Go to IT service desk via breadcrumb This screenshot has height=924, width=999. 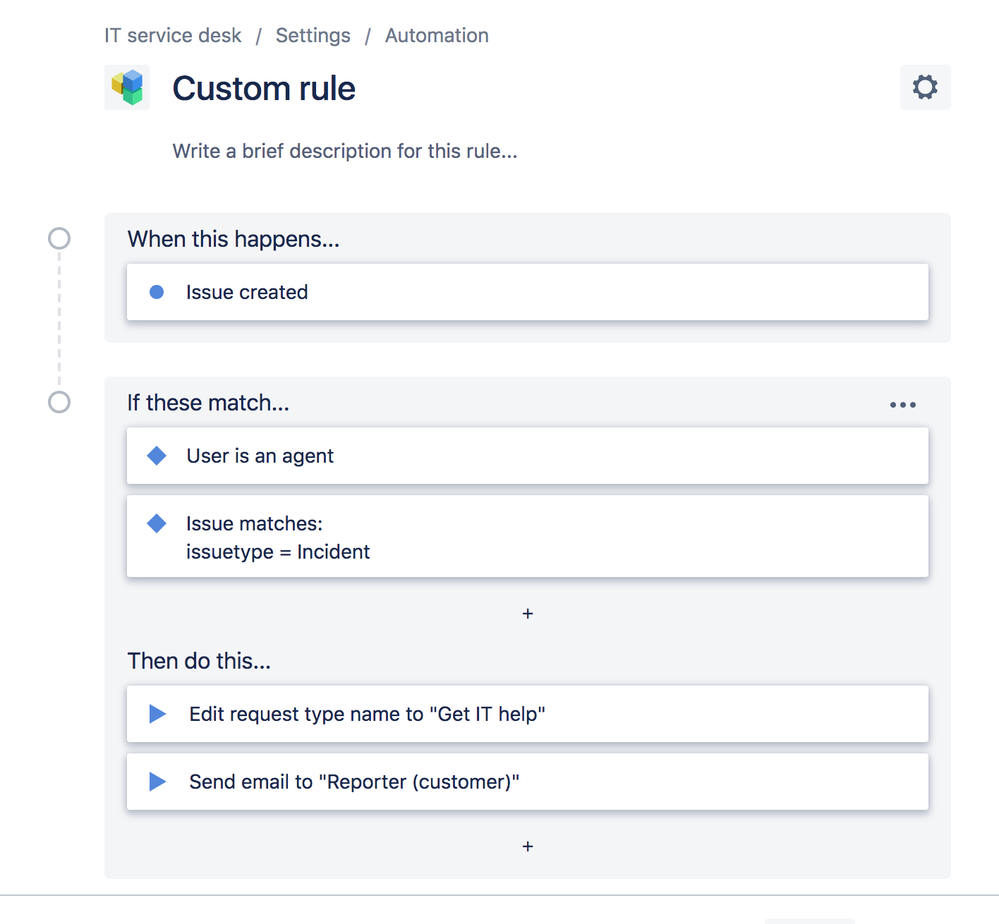click(172, 35)
